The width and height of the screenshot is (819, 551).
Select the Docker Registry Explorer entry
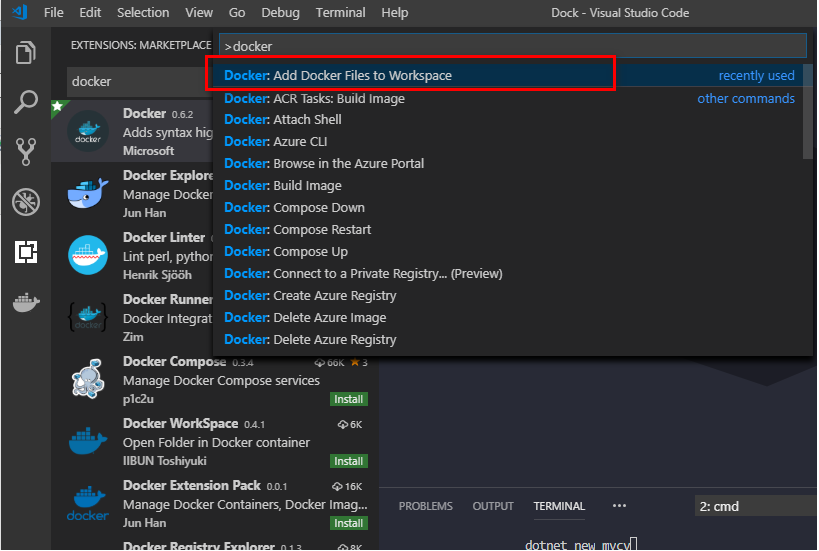pyautogui.click(x=215, y=545)
